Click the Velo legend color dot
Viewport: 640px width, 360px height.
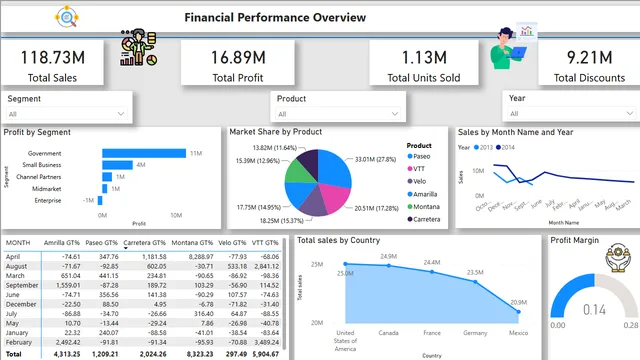click(x=410, y=181)
